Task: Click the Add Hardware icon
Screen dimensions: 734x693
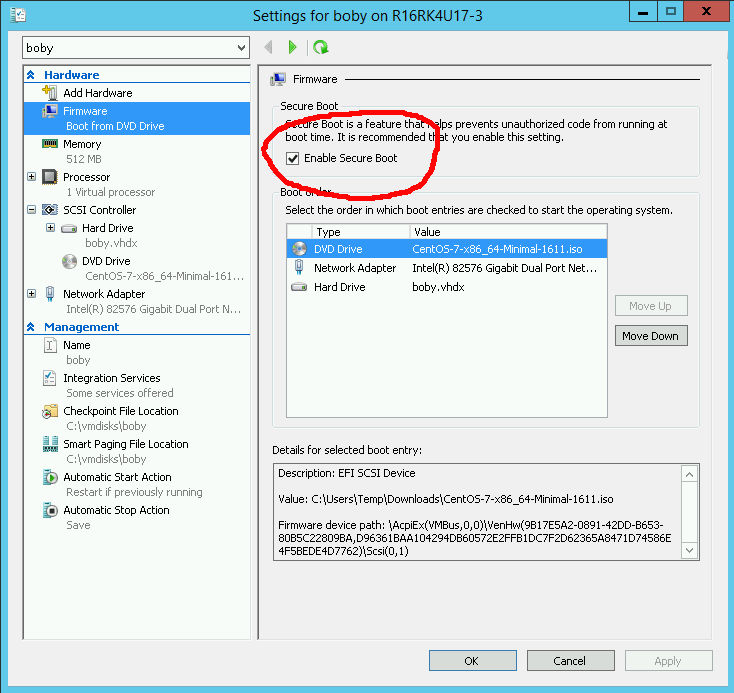Action: coord(50,92)
